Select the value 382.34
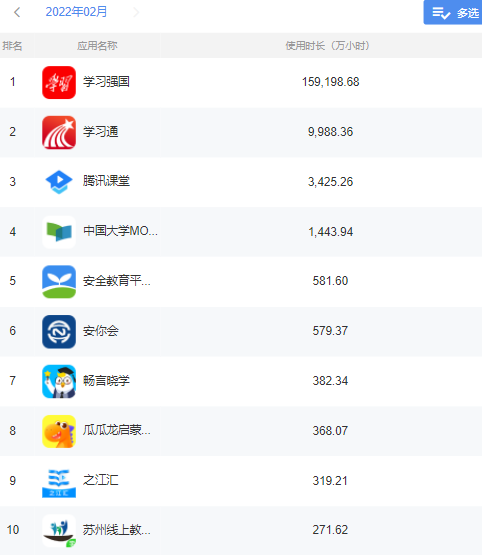 330,381
